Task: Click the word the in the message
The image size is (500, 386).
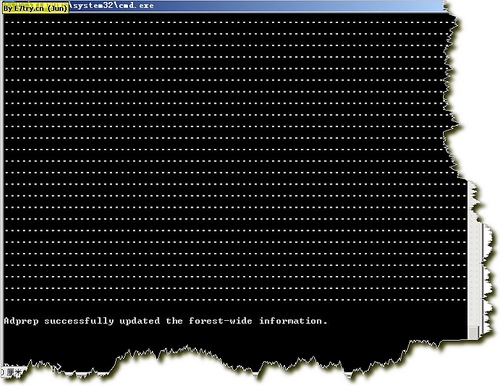Action: pos(174,321)
